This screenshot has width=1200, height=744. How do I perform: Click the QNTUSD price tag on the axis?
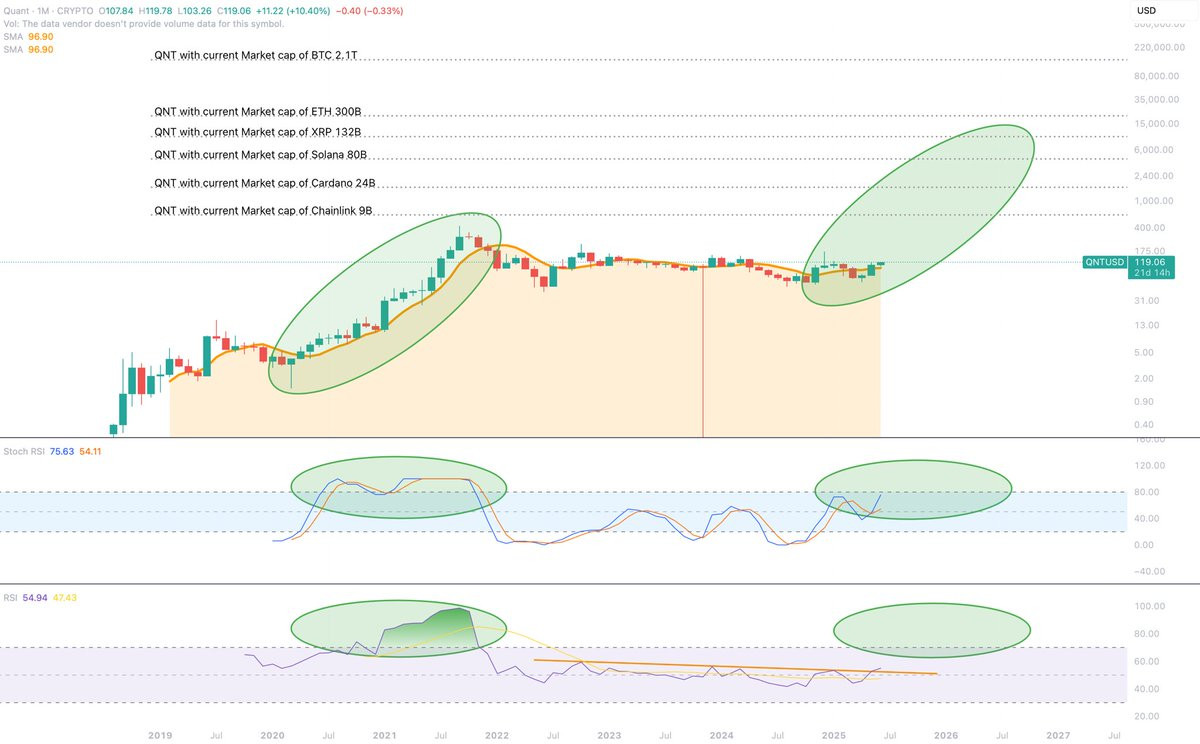pos(1105,261)
